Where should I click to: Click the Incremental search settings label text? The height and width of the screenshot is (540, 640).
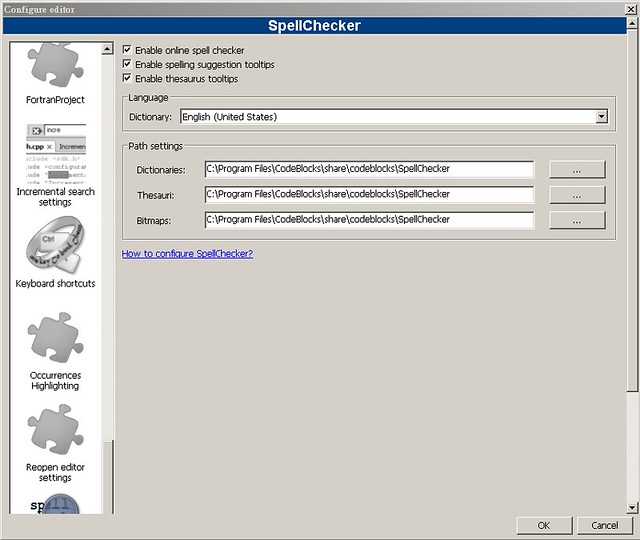[56, 197]
